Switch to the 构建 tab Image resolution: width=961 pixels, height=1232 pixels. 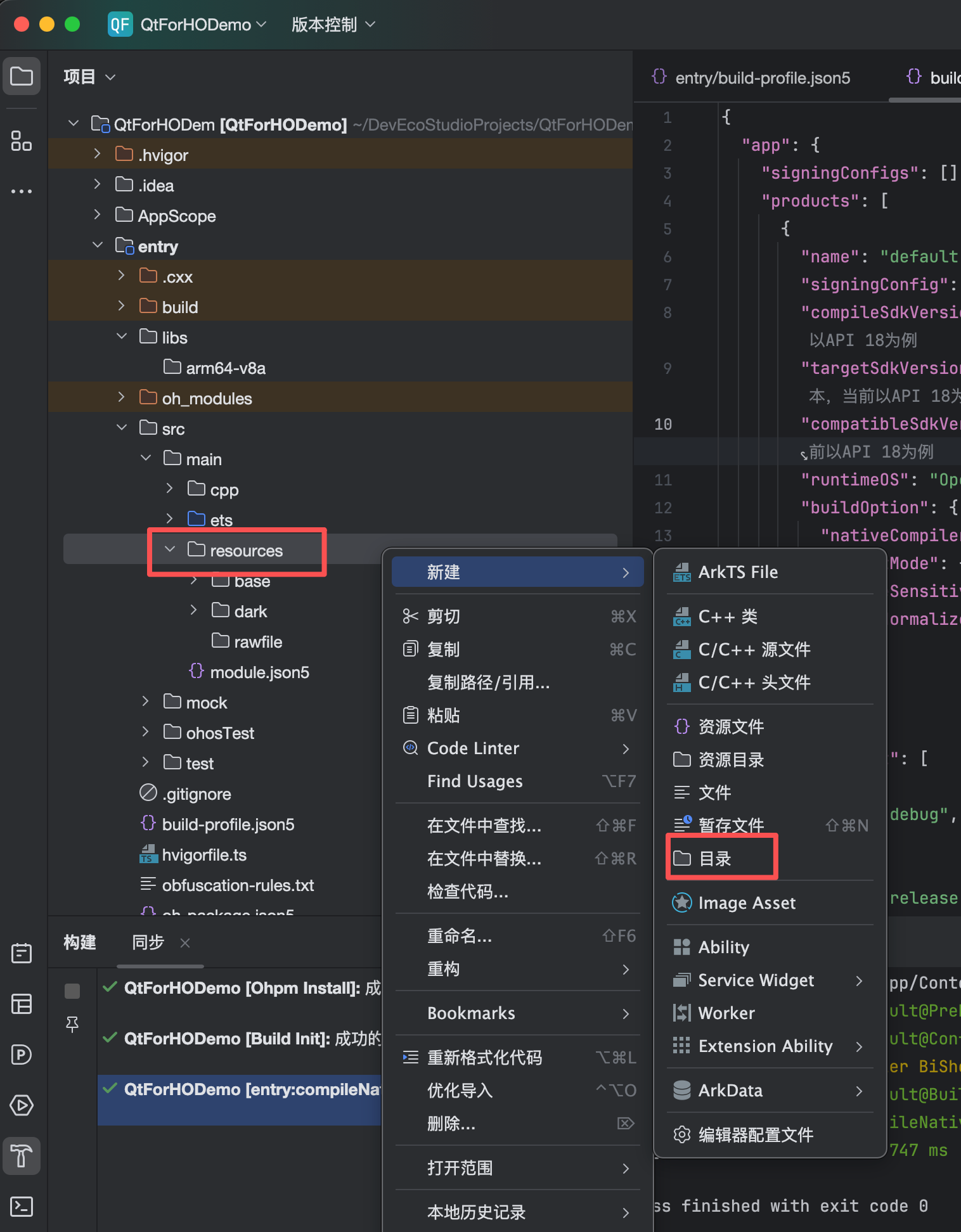80,942
